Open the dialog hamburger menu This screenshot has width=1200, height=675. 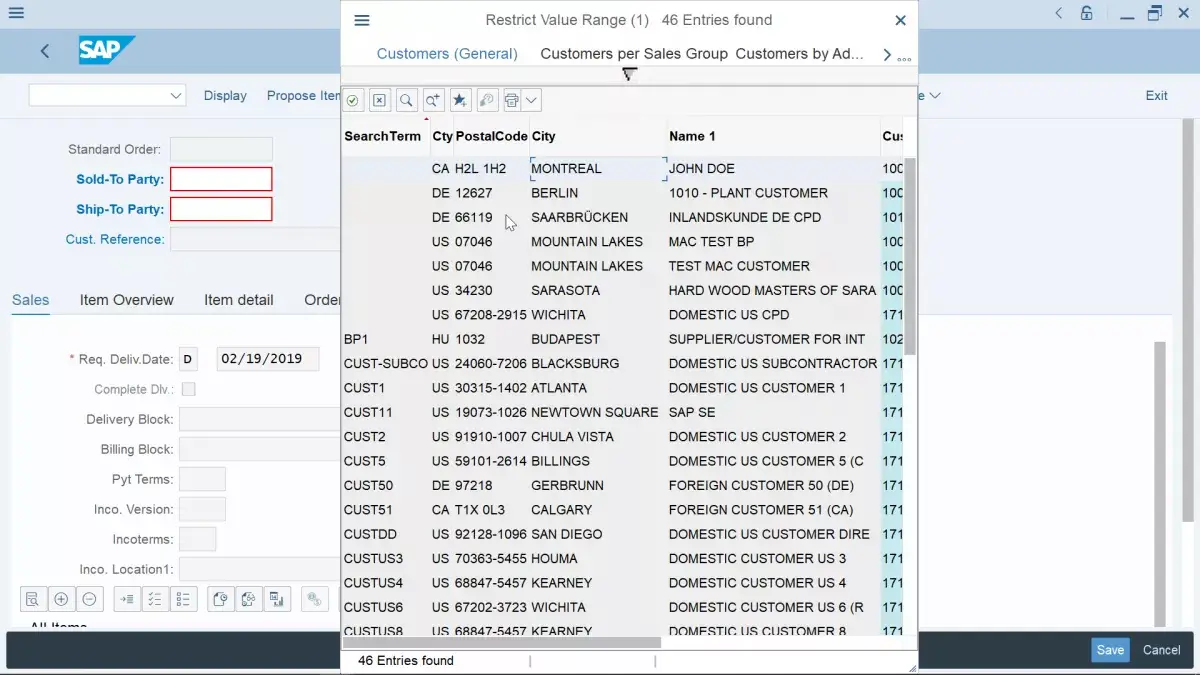point(362,20)
